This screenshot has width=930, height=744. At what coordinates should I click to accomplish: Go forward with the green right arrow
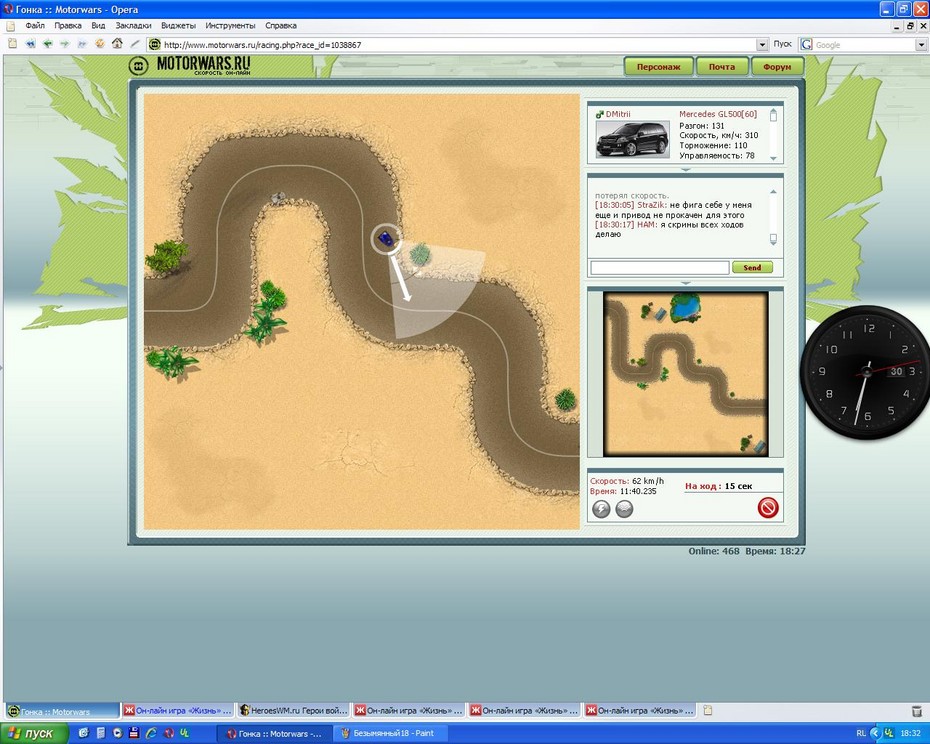click(x=65, y=44)
